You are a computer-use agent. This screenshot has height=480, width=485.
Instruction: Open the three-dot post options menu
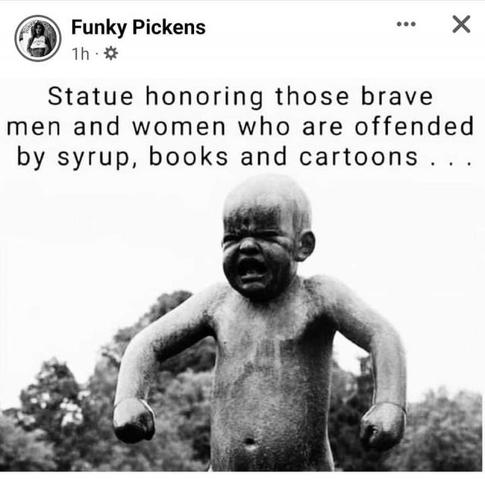(x=406, y=24)
